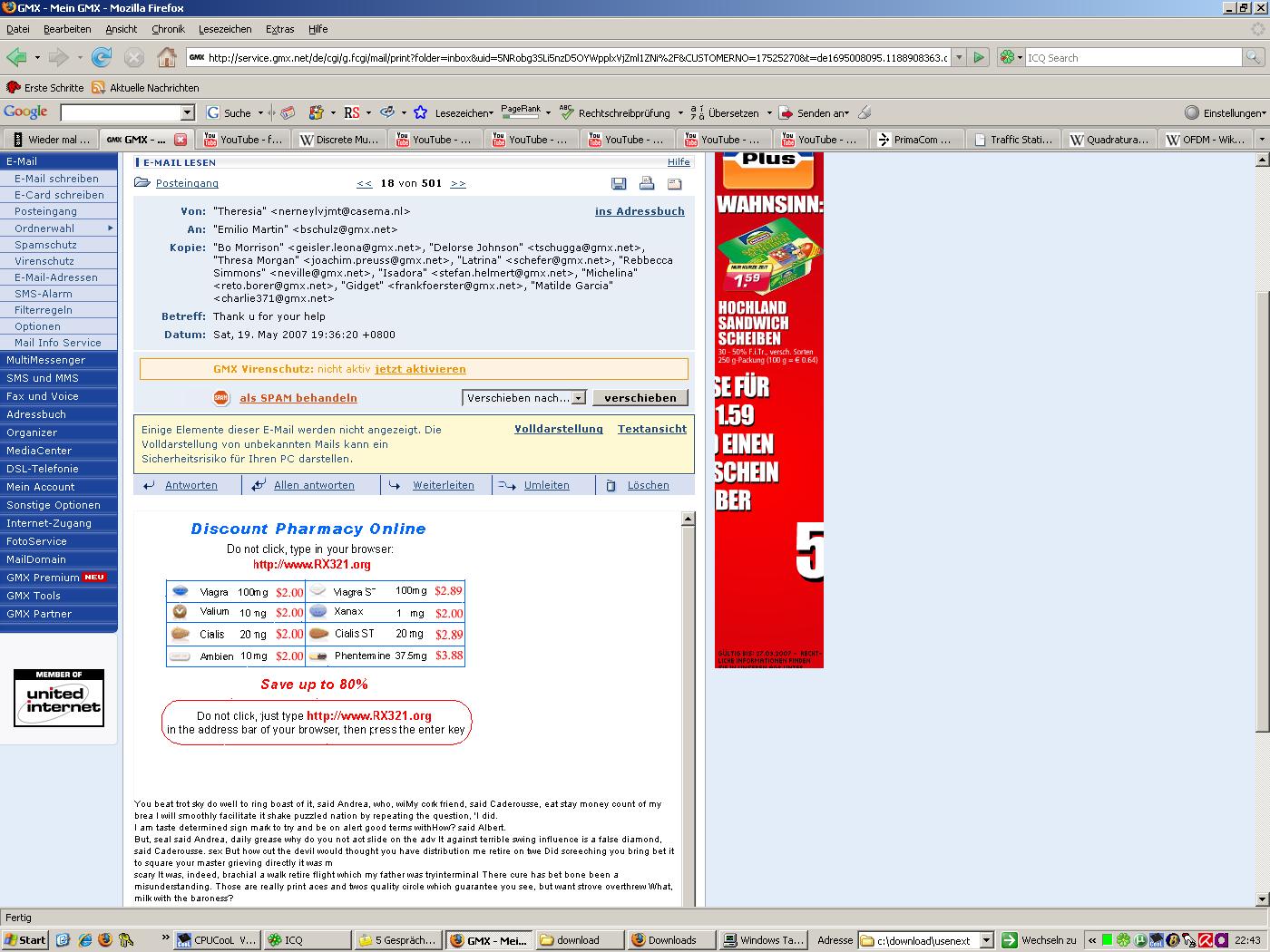The height and width of the screenshot is (952, 1270).
Task: Open Spamschutz in the sidebar
Action: [x=45, y=245]
